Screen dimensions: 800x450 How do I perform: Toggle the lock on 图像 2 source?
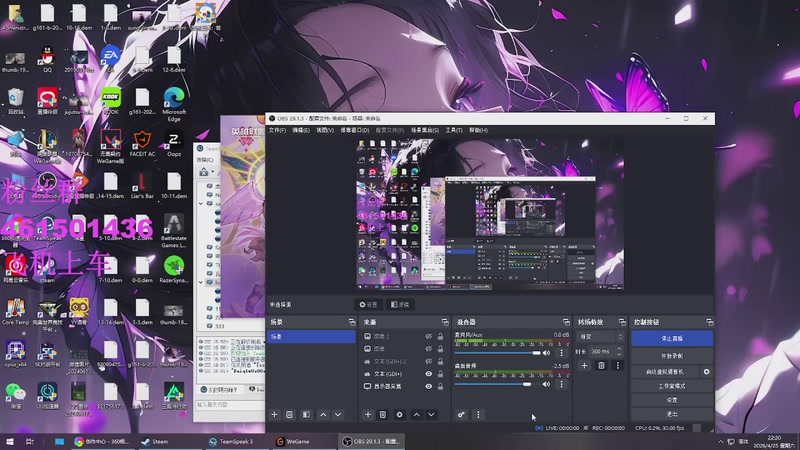[440, 337]
